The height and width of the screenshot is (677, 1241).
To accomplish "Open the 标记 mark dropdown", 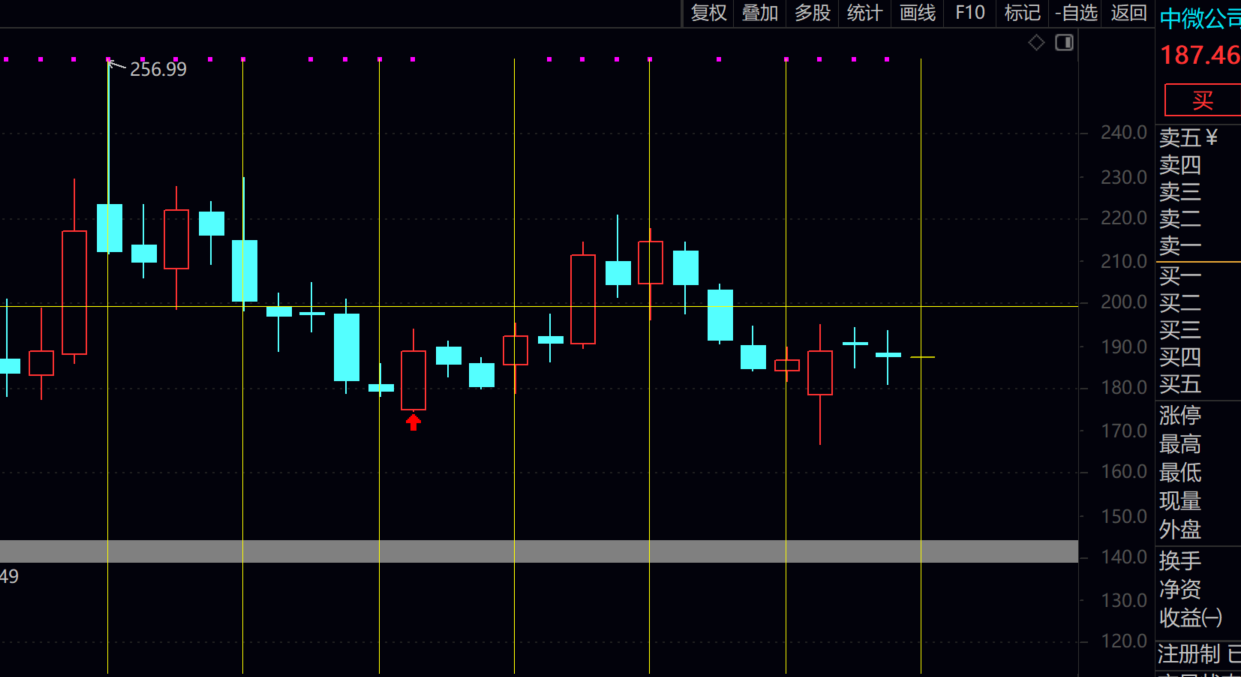I will 1022,13.
